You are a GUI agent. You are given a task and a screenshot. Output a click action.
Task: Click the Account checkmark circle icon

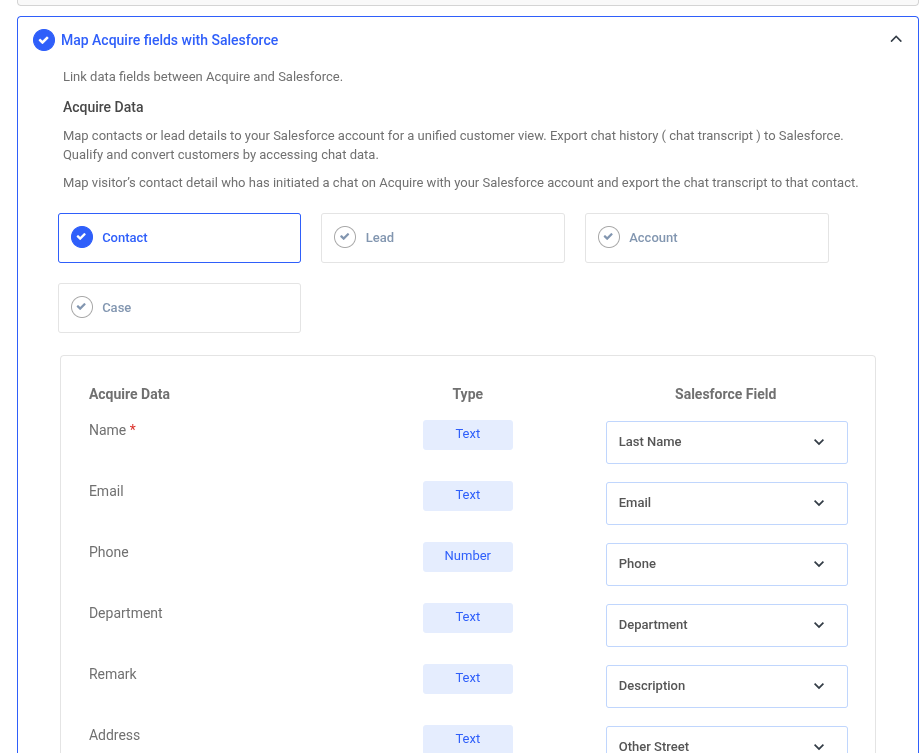coord(609,238)
